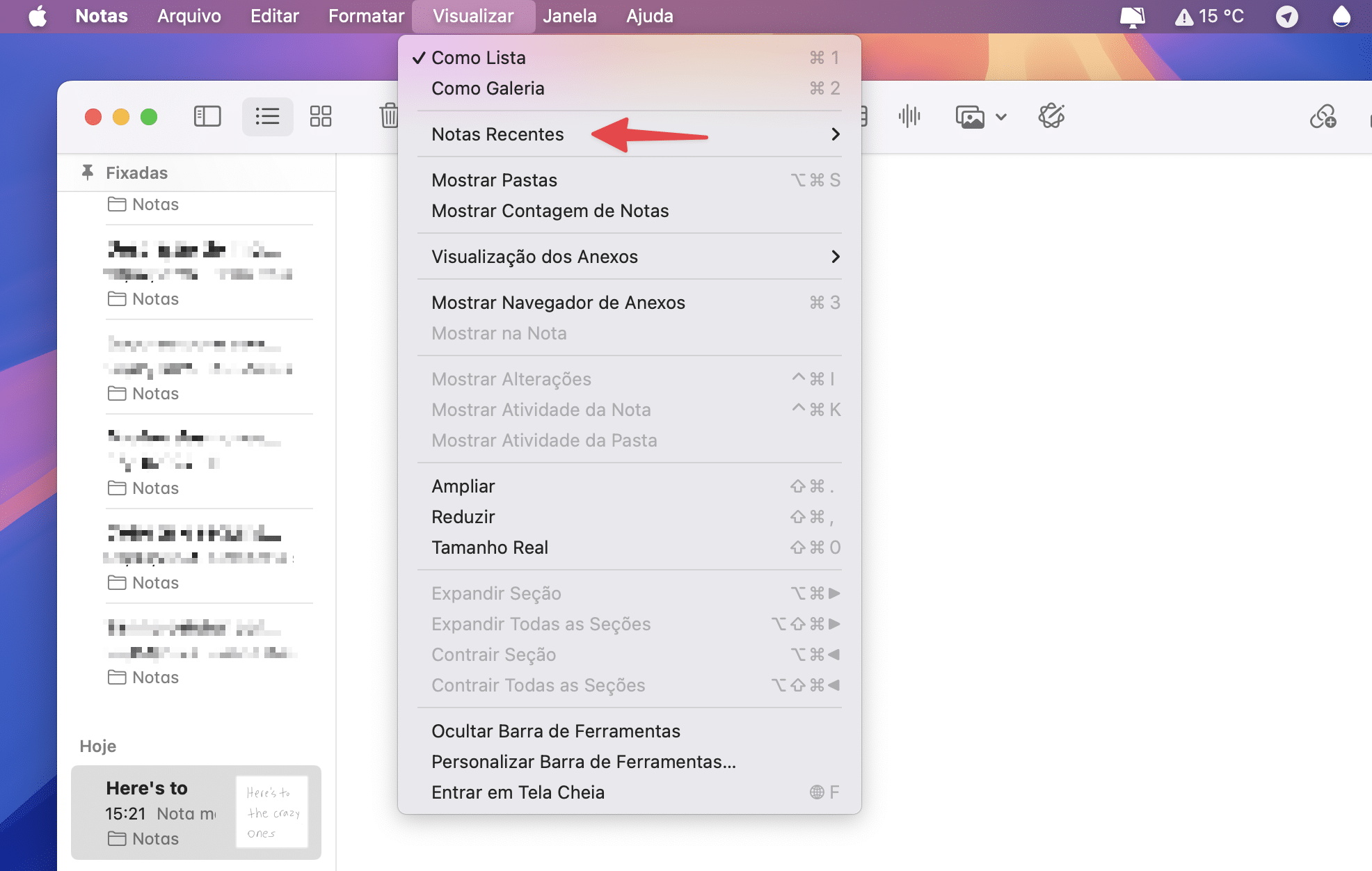Click the droplet menu bar icon

[1341, 16]
